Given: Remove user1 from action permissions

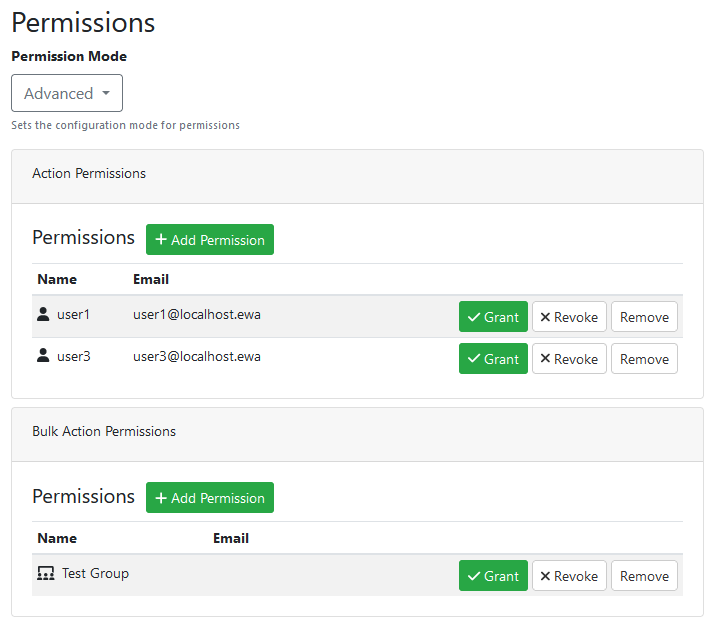Looking at the screenshot, I should [644, 317].
